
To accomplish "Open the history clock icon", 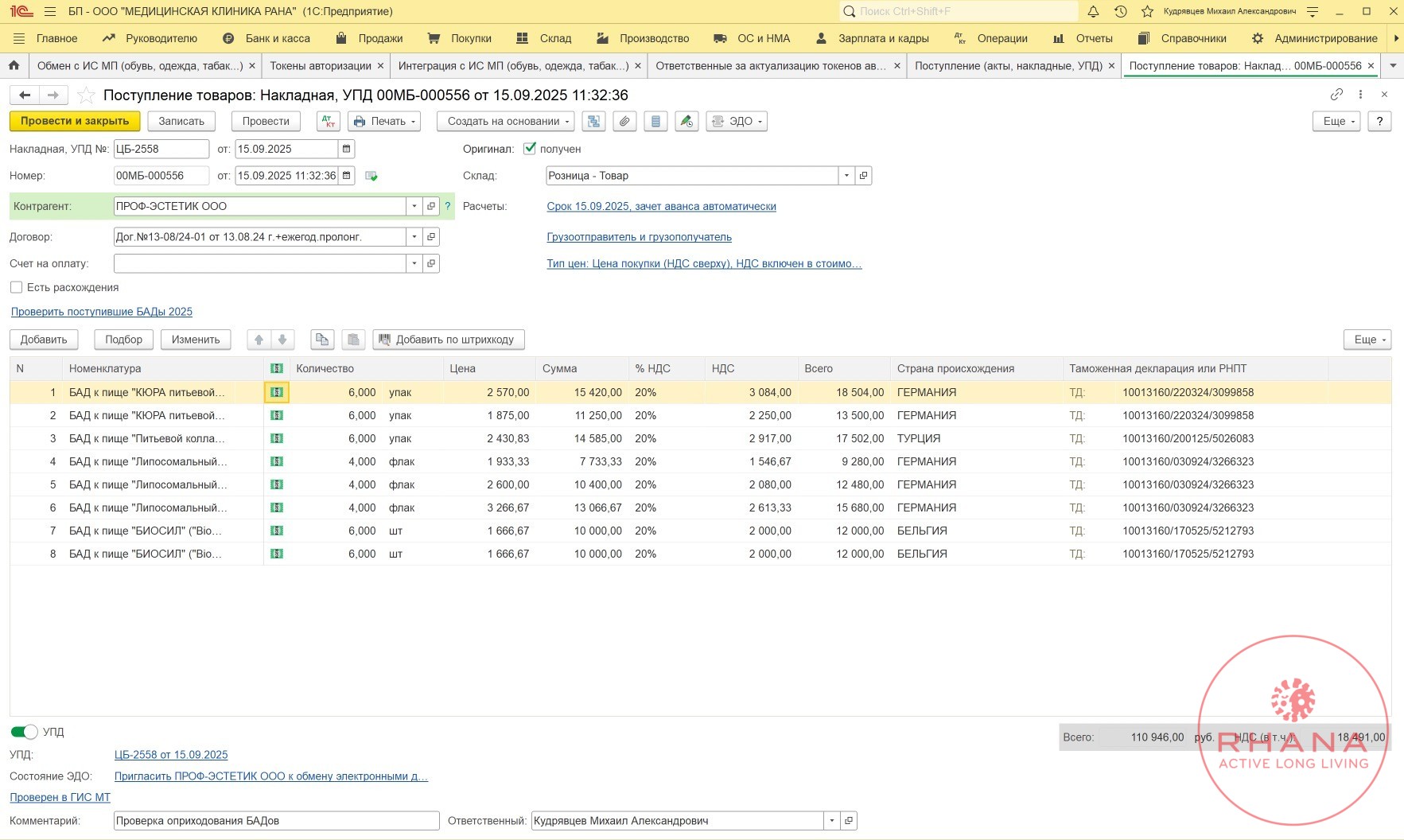I will 1120,11.
